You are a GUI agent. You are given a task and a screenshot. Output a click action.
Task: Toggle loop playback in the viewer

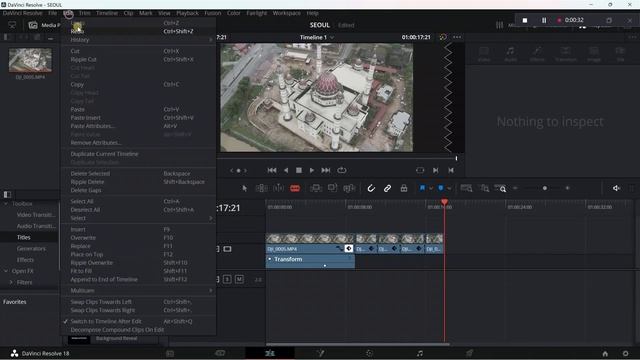tap(342, 170)
